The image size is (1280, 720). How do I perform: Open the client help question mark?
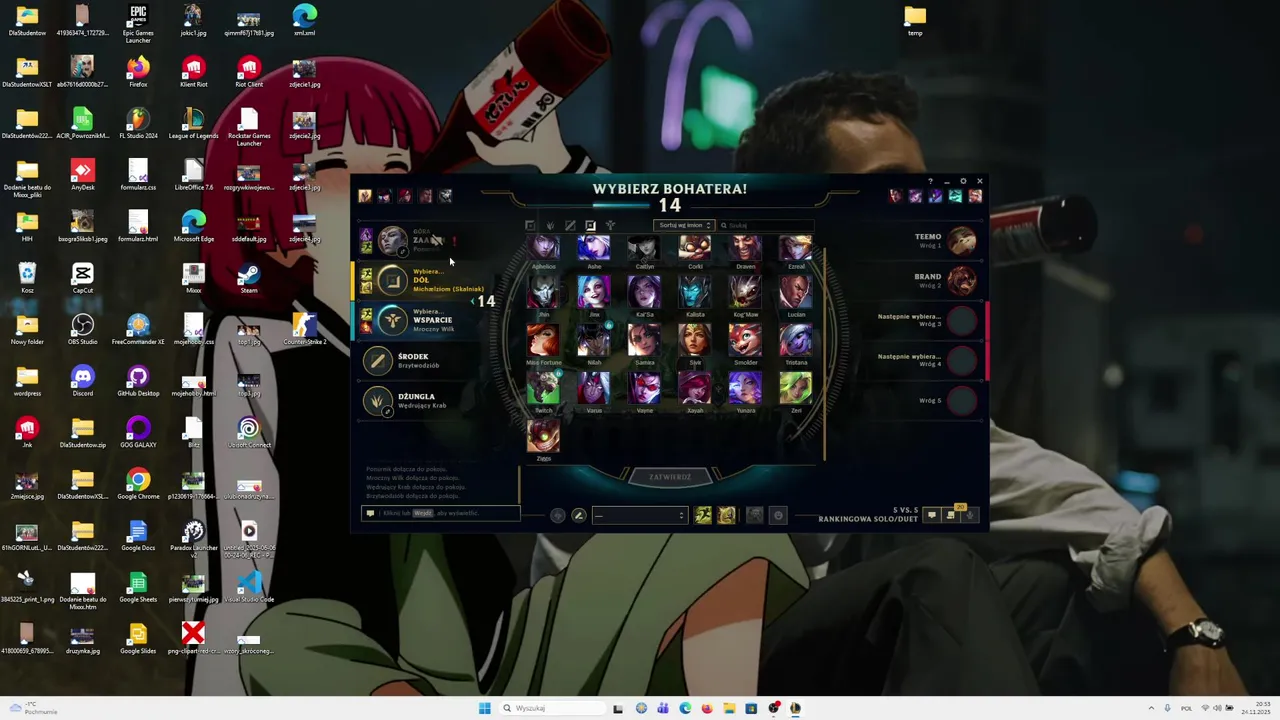(931, 181)
